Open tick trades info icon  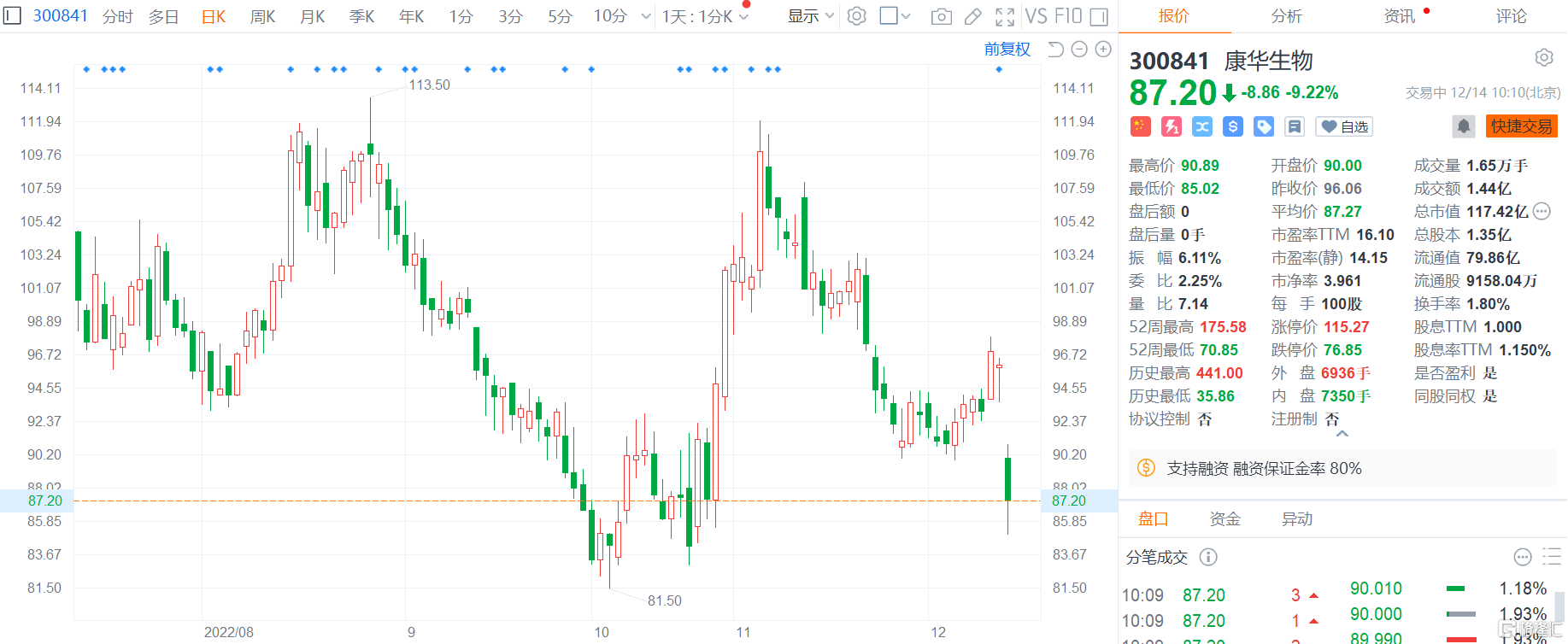(1208, 557)
